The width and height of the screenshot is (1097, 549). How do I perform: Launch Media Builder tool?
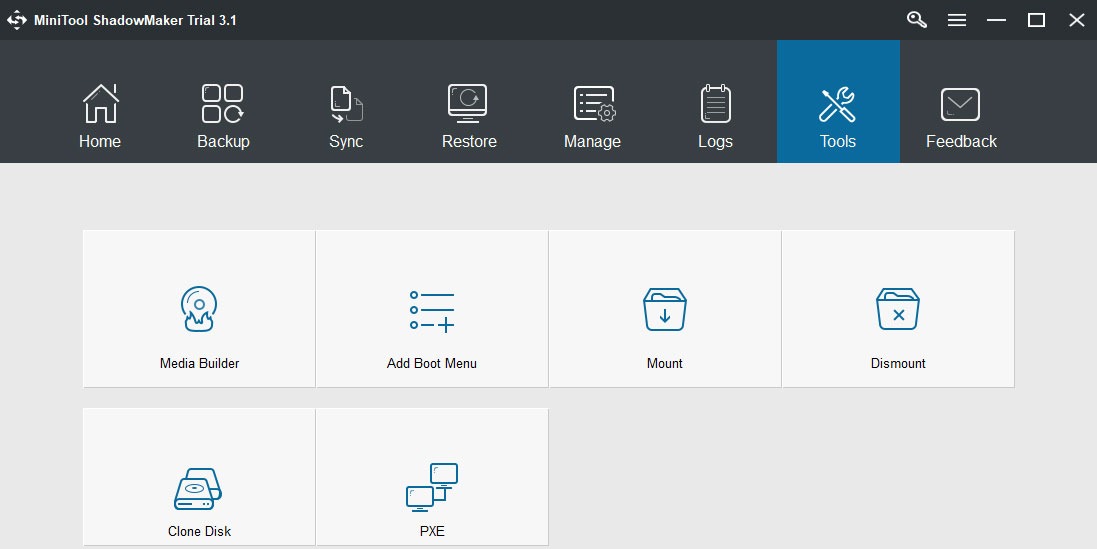pos(199,308)
